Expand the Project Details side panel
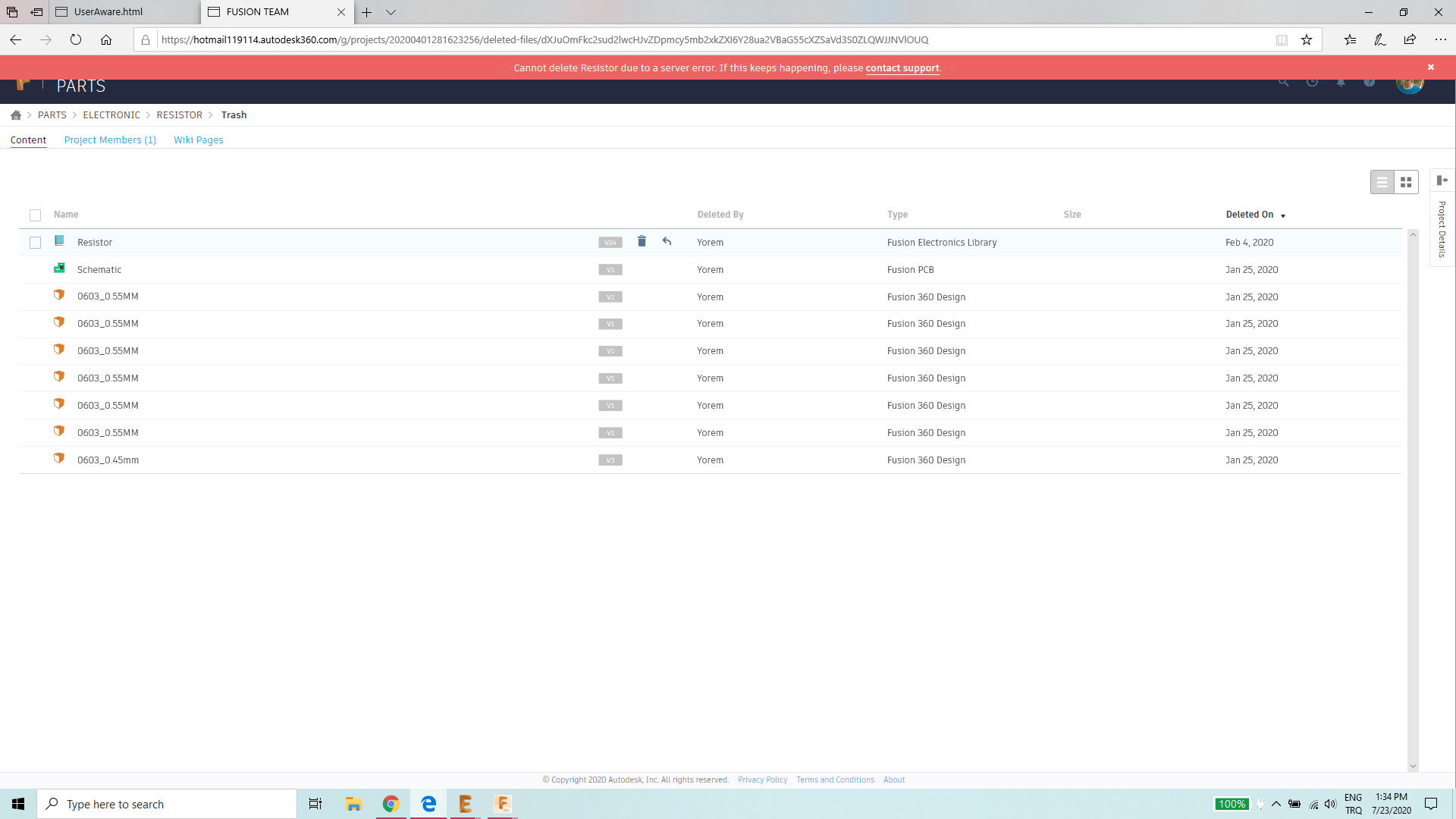 coord(1442,180)
